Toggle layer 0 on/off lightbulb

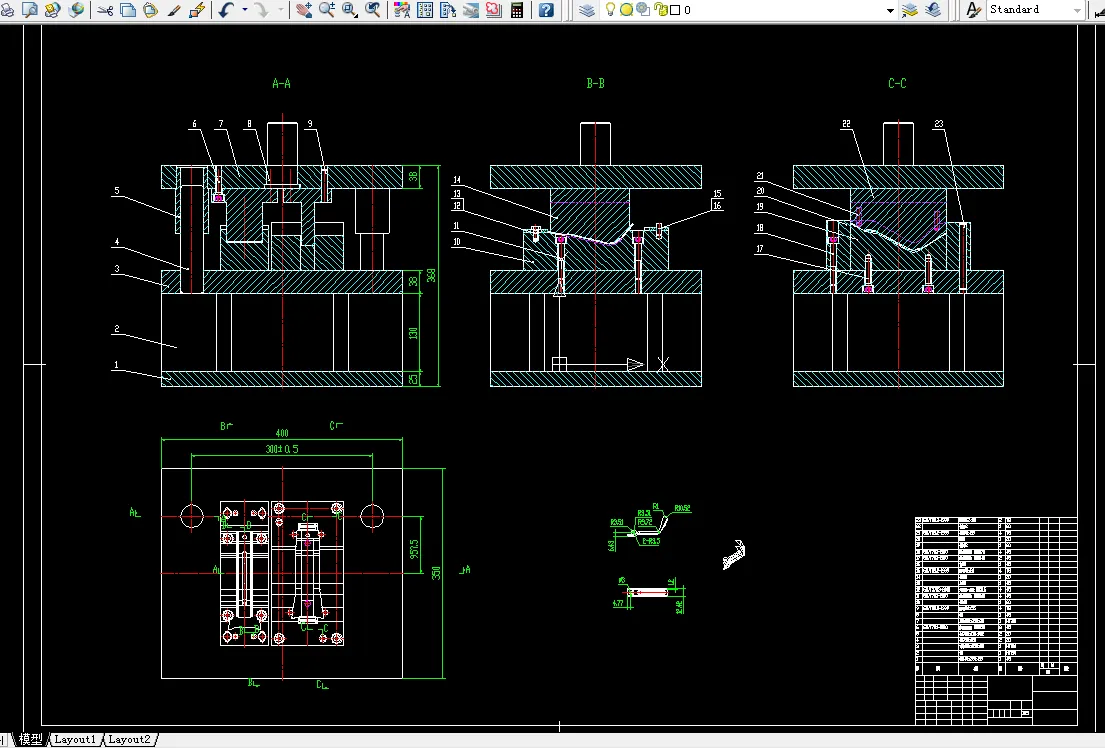610,10
